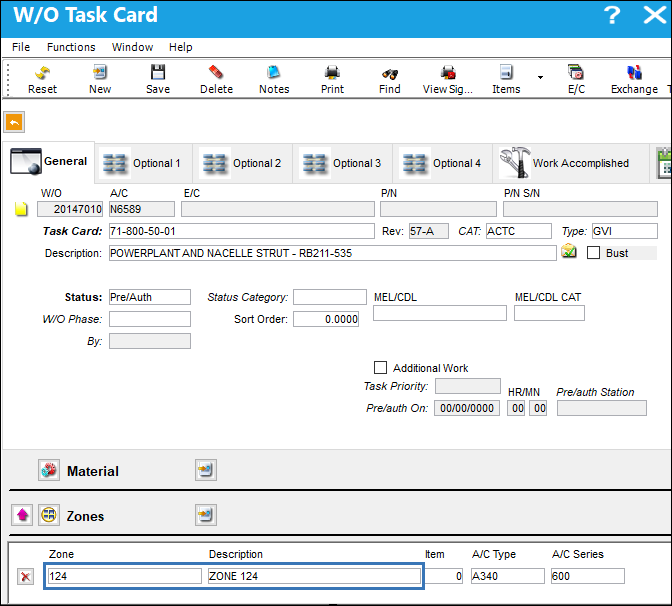Enable the Additional Work checkbox
This screenshot has width=672, height=606.
[x=380, y=367]
